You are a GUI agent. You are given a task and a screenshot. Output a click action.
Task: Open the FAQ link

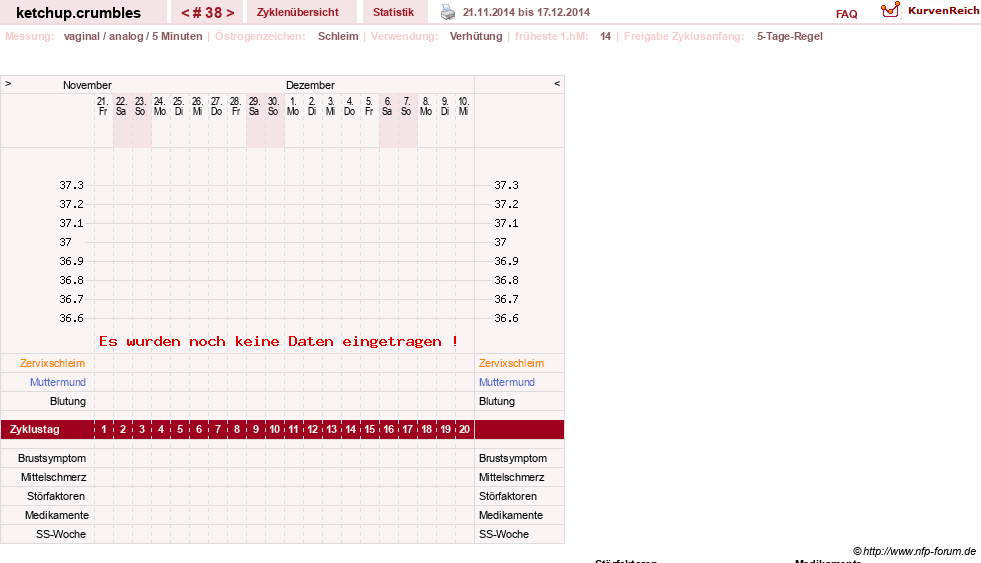coord(846,14)
